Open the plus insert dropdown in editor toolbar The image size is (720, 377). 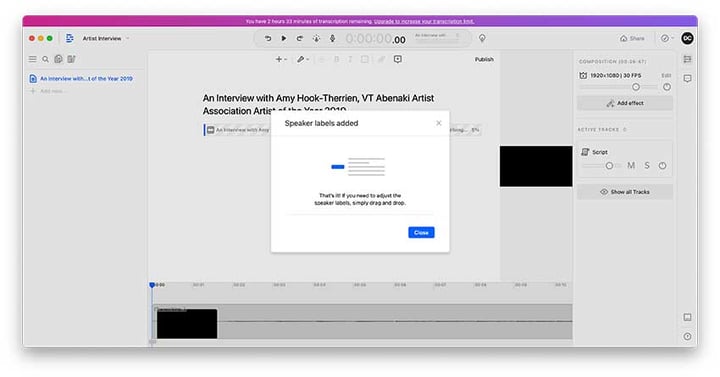point(281,59)
